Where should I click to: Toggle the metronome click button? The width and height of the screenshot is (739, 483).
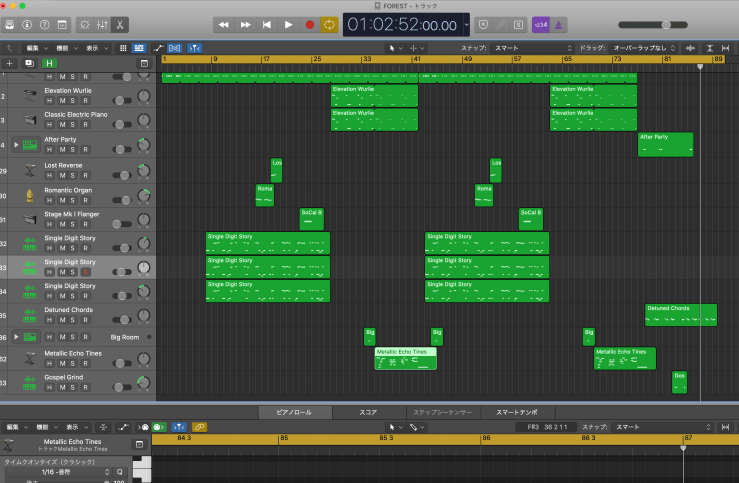click(558, 24)
